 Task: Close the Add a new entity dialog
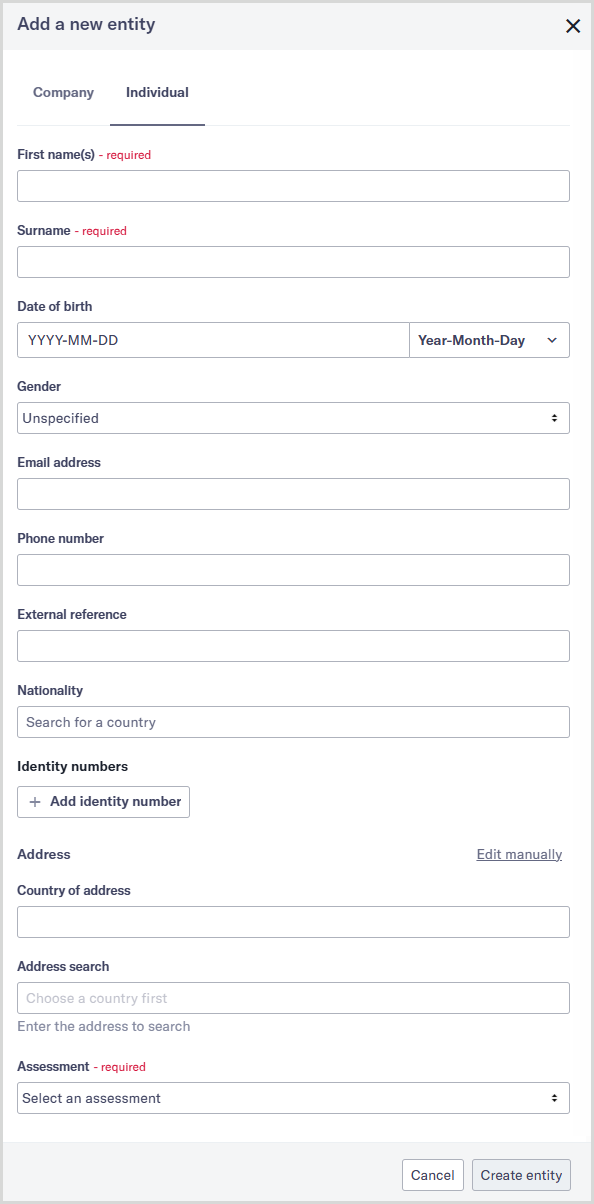pos(573,26)
